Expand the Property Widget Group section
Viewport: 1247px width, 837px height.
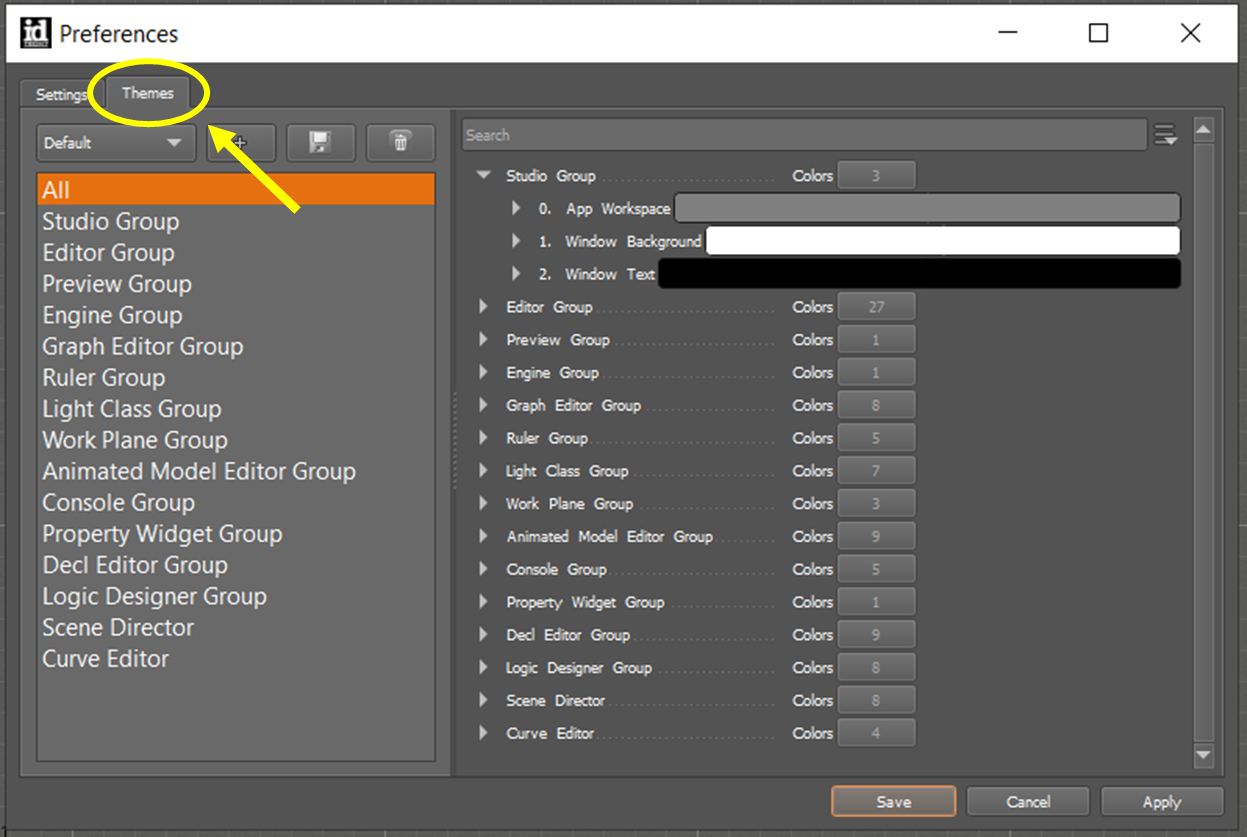pyautogui.click(x=483, y=602)
